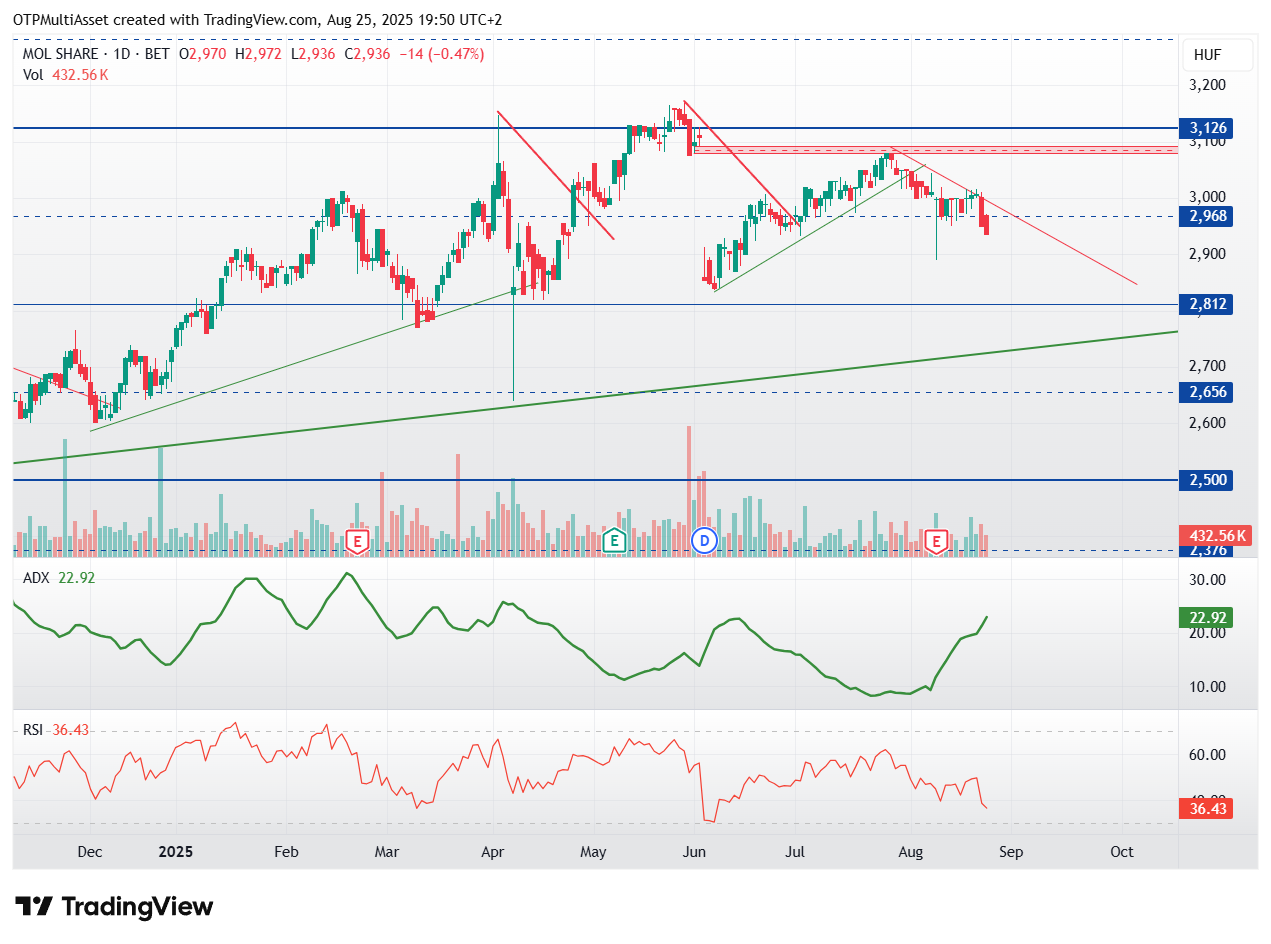Click the open value O2,970
The height and width of the screenshot is (944, 1271).
[204, 54]
